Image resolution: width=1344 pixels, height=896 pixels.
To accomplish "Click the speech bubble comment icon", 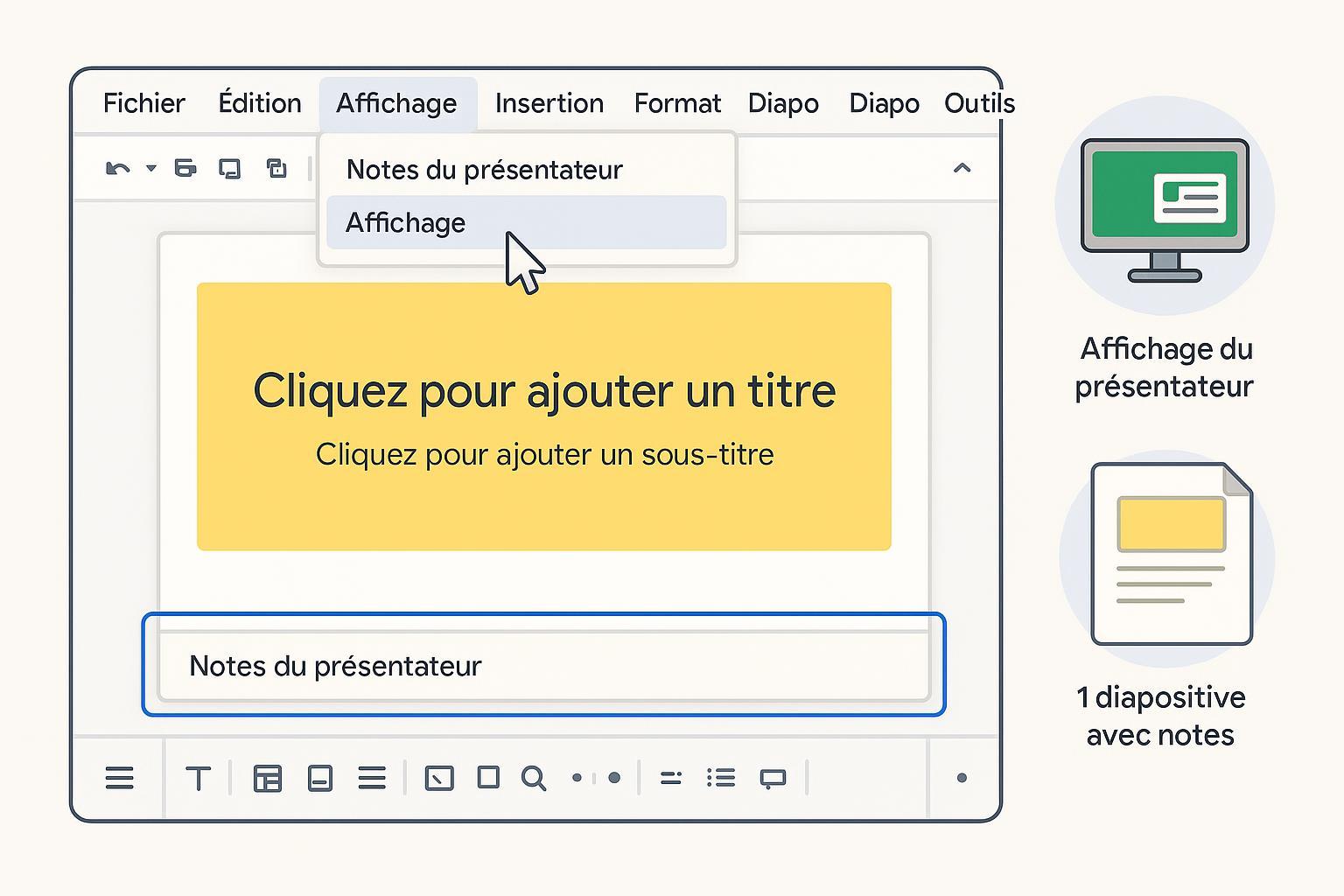I will click(773, 778).
